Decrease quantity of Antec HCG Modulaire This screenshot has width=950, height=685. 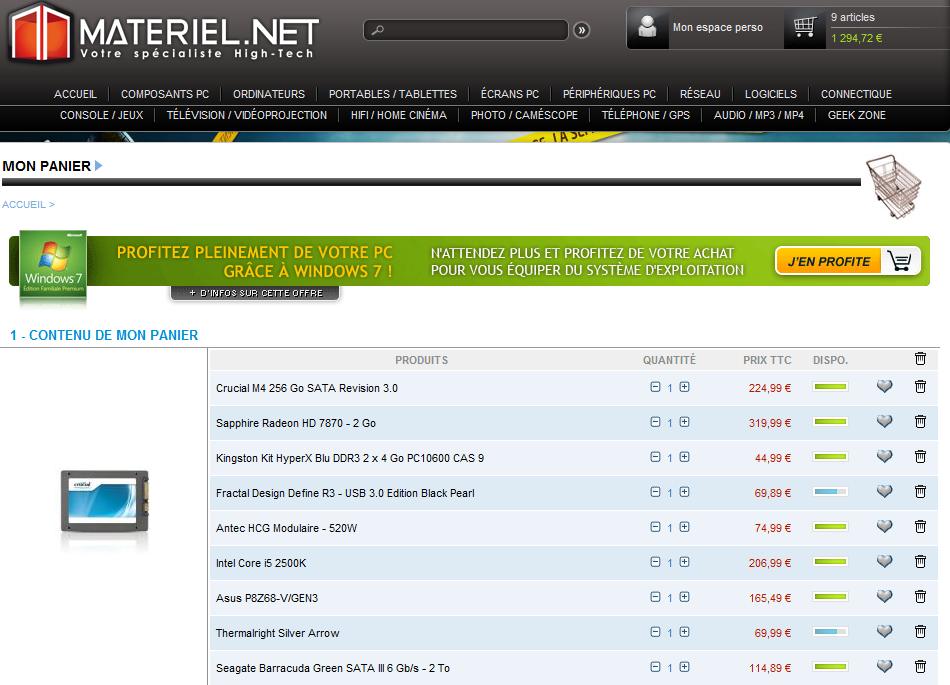(655, 527)
